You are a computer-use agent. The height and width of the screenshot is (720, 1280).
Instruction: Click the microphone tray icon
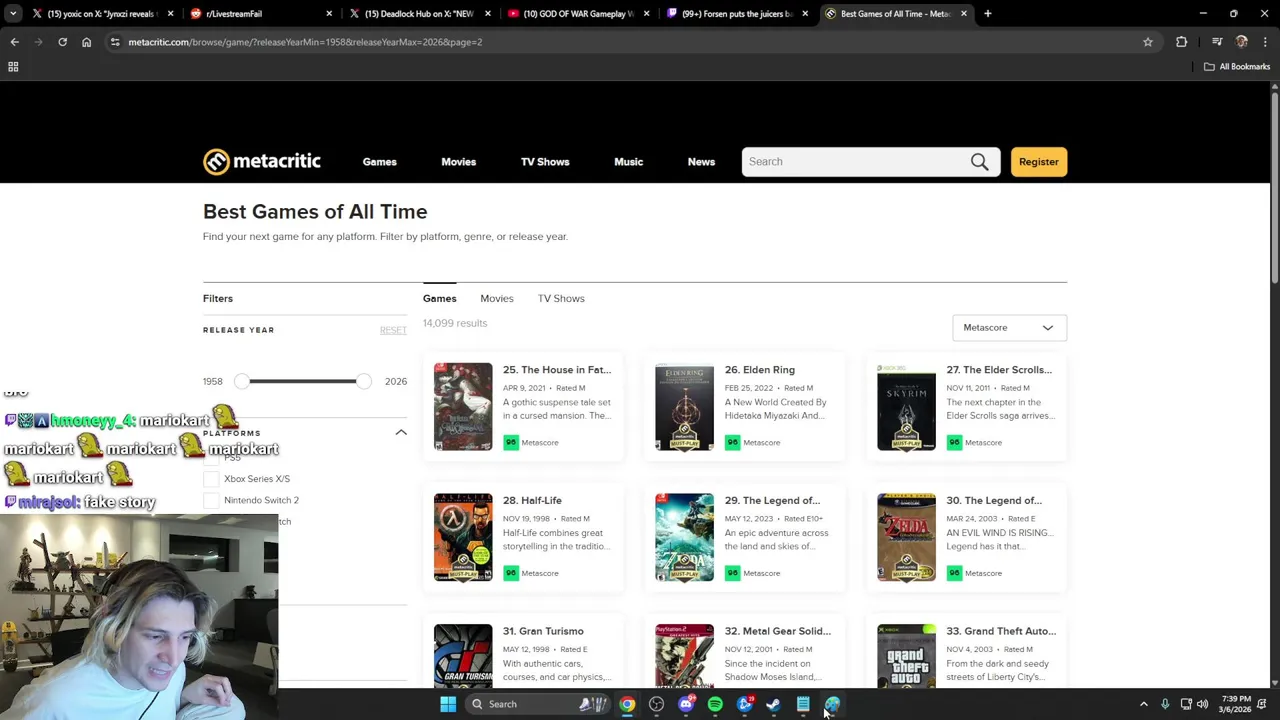pyautogui.click(x=1165, y=704)
